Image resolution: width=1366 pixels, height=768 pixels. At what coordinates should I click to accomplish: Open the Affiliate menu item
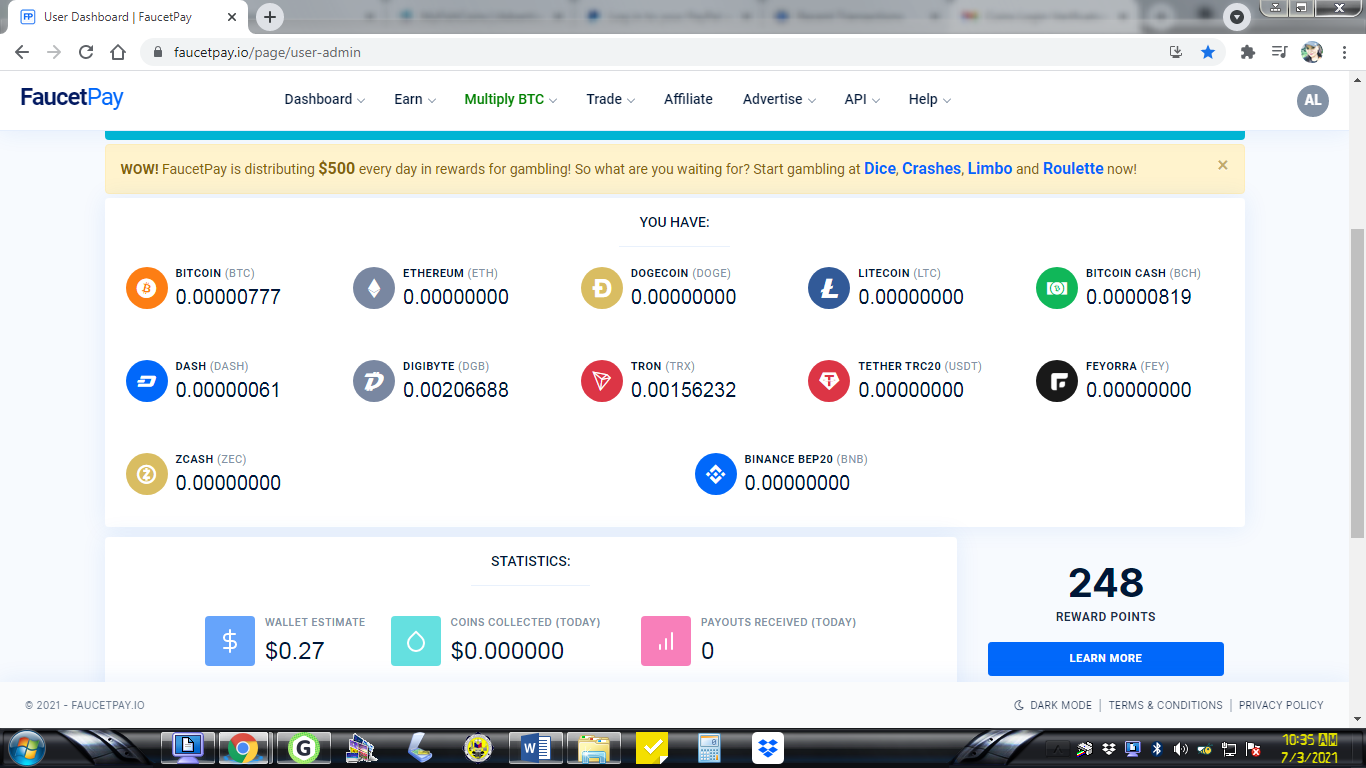point(688,100)
